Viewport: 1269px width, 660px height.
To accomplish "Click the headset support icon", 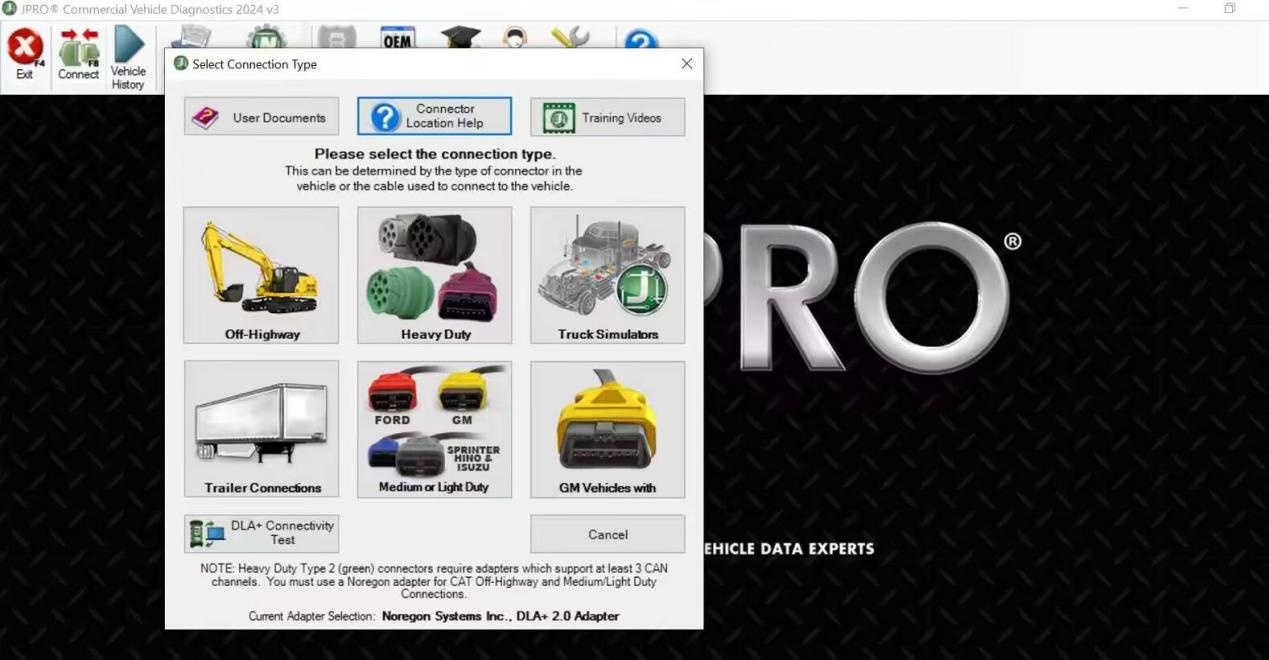I will (x=515, y=37).
